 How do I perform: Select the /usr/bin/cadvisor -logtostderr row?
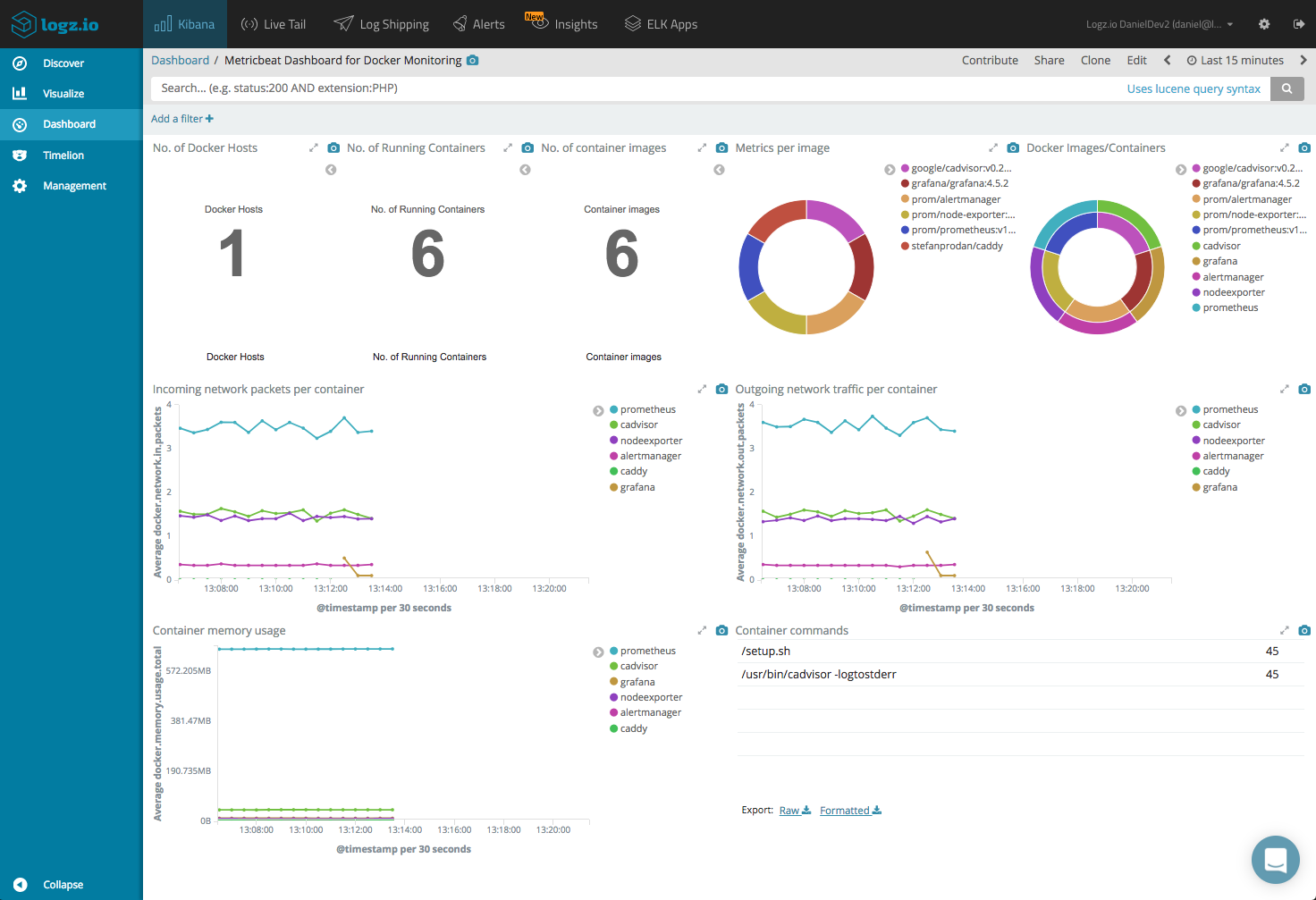pos(1020,675)
